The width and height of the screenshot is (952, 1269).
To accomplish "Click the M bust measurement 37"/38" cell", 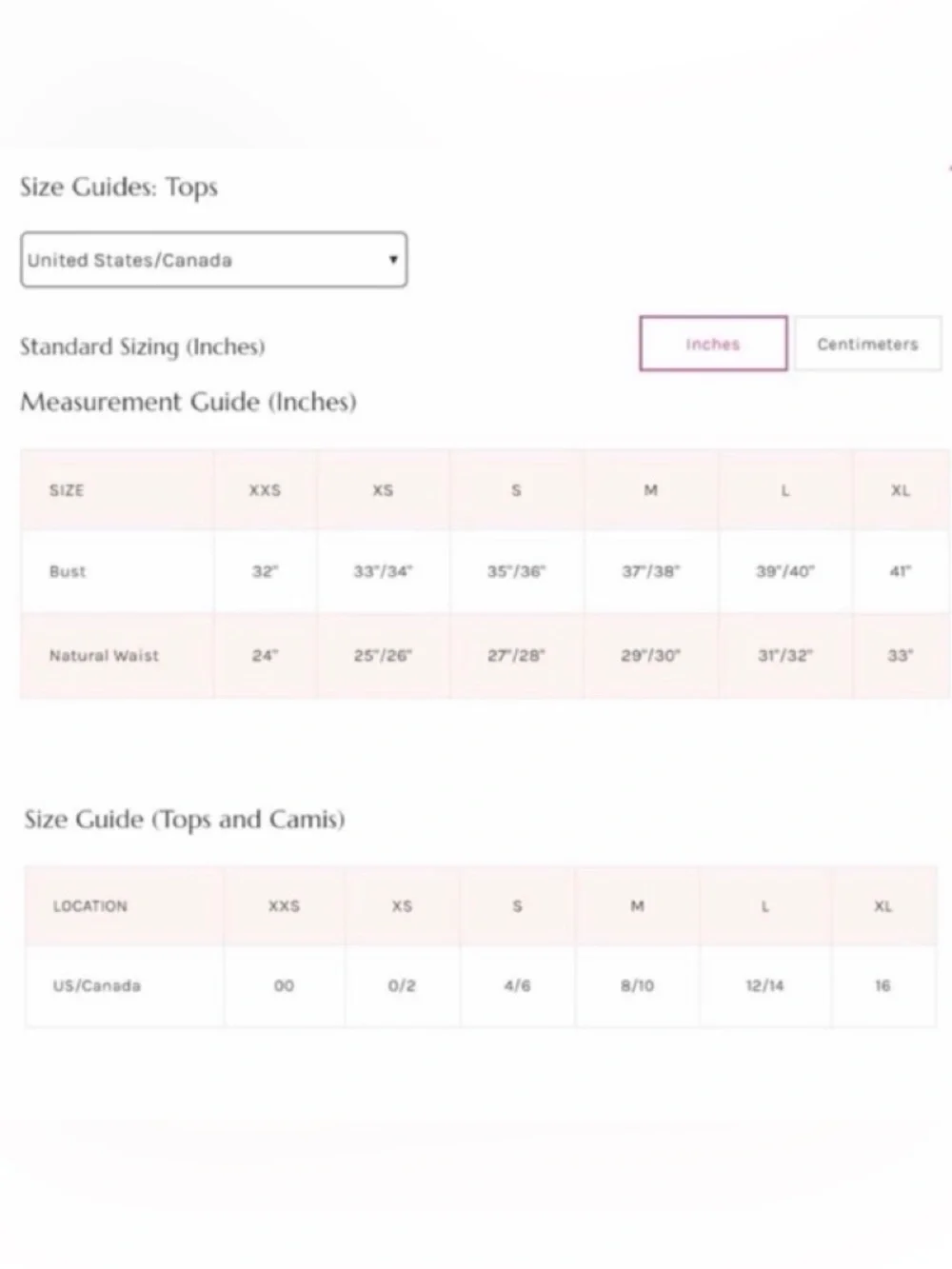I will point(651,572).
